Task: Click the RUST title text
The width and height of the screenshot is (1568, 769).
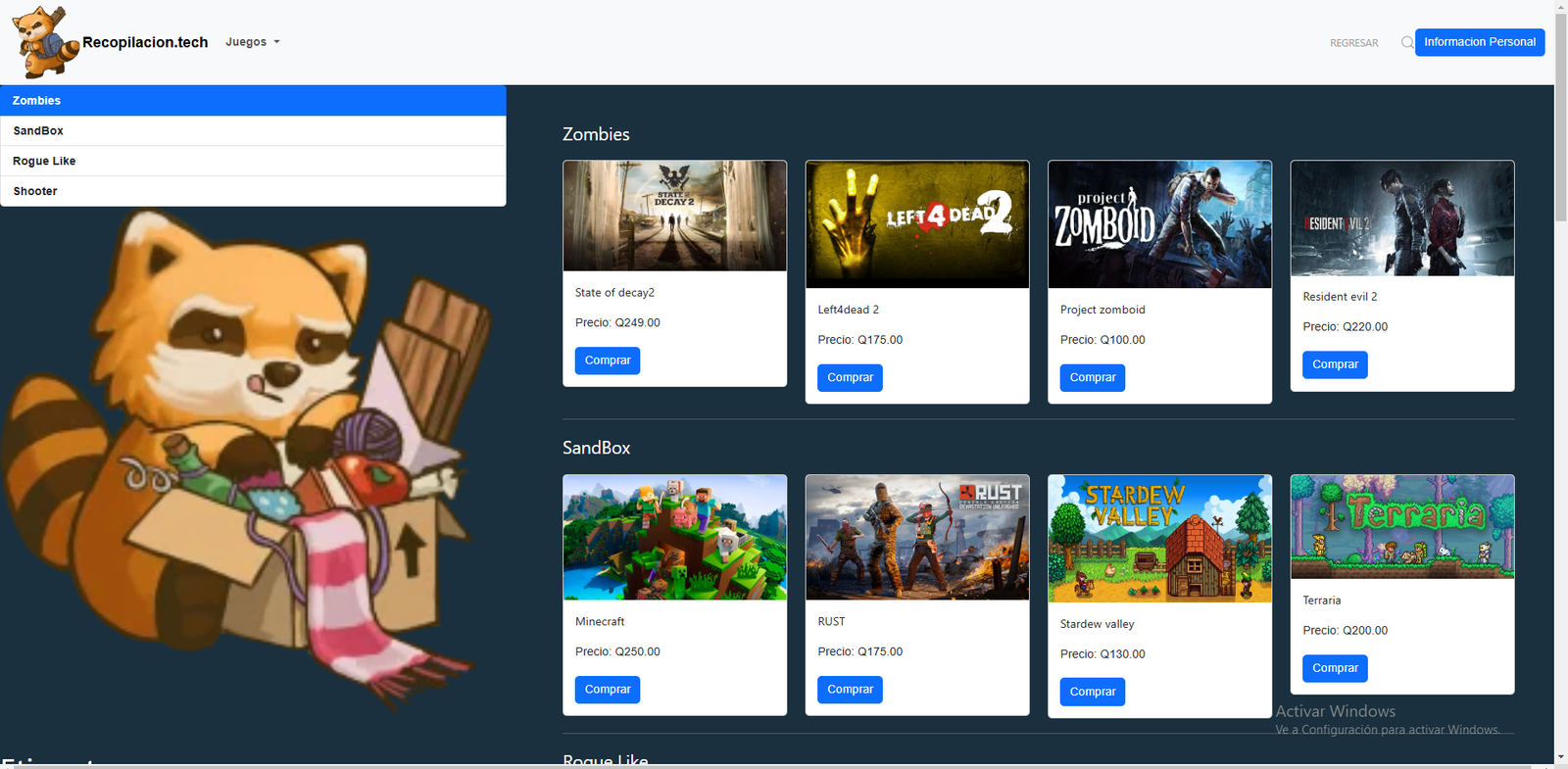Action: click(x=831, y=622)
